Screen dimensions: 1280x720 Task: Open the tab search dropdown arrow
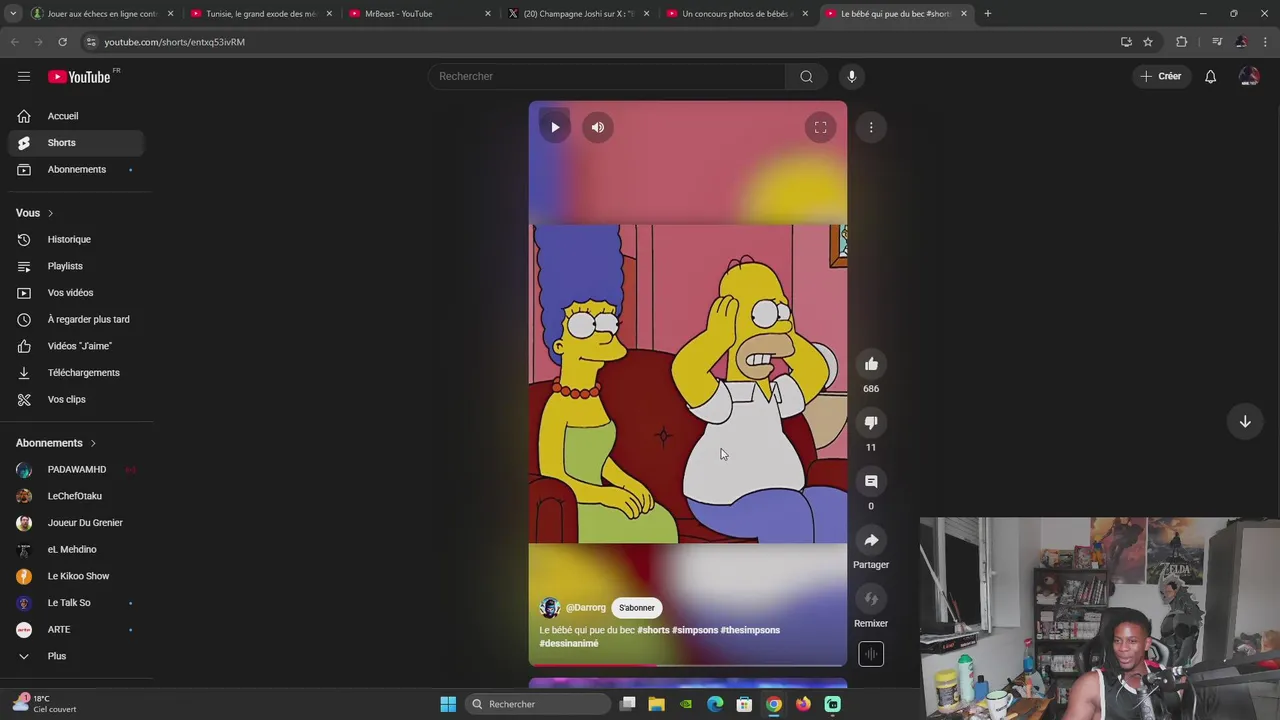tap(12, 14)
